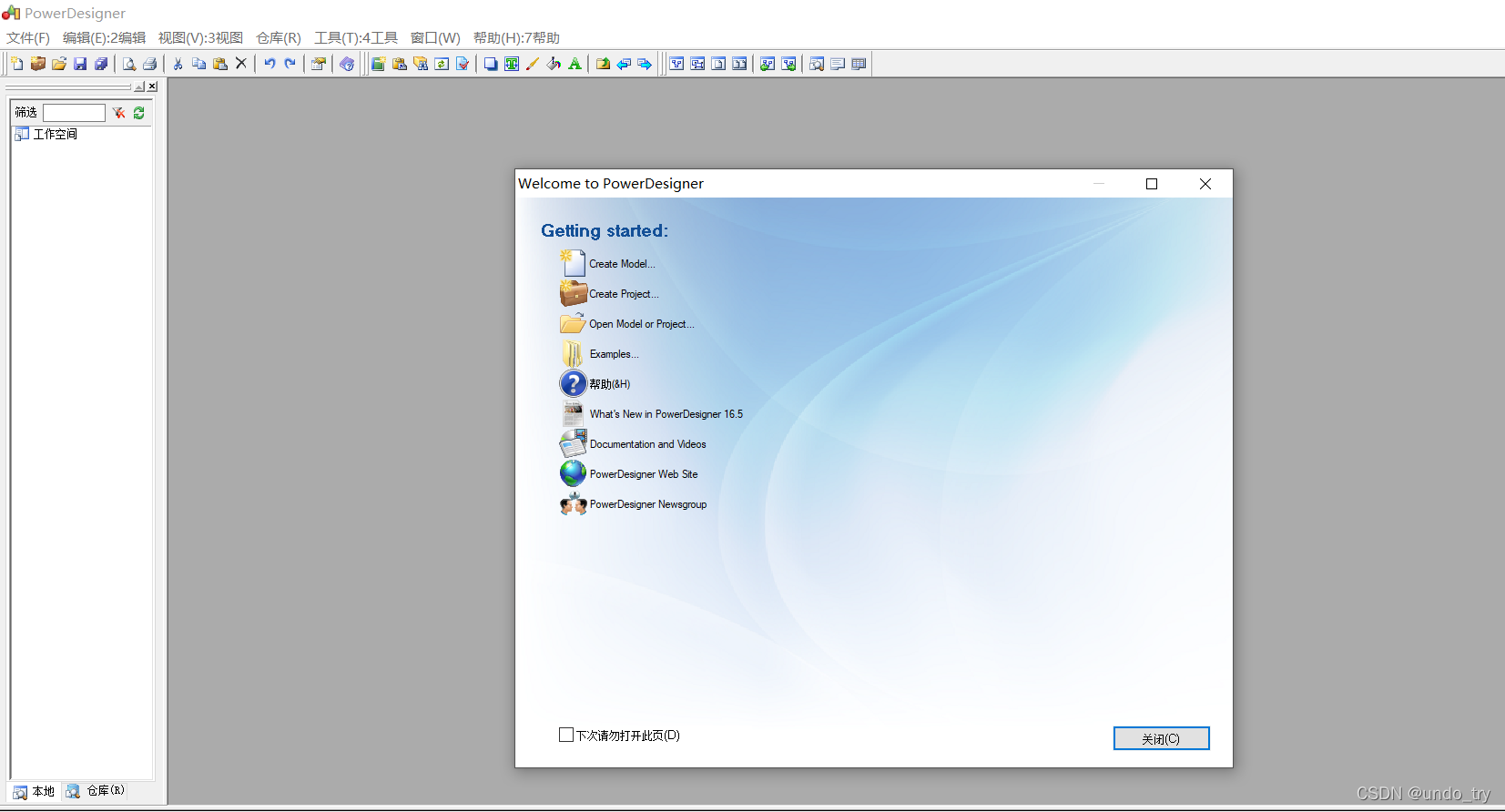Open Print Preview from the toolbar
Viewport: 1505px width, 812px height.
[129, 64]
